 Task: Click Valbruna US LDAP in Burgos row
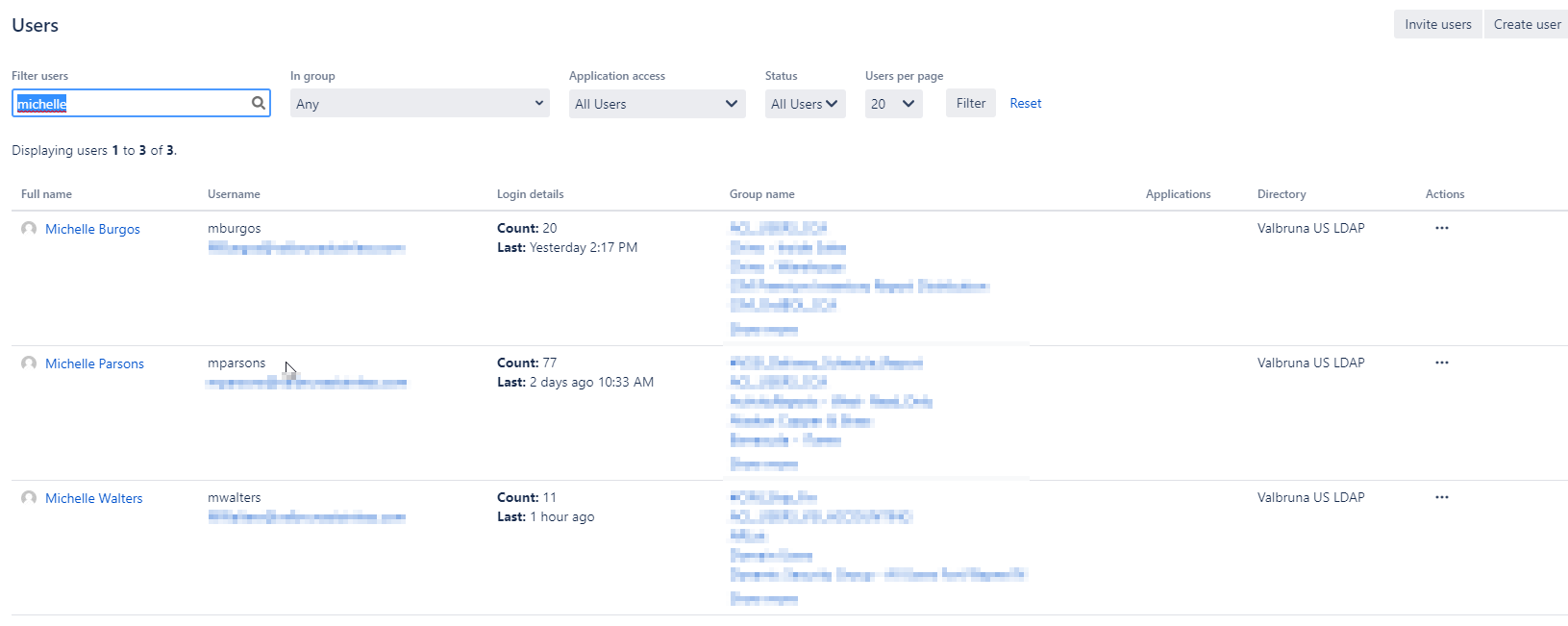tap(1311, 228)
